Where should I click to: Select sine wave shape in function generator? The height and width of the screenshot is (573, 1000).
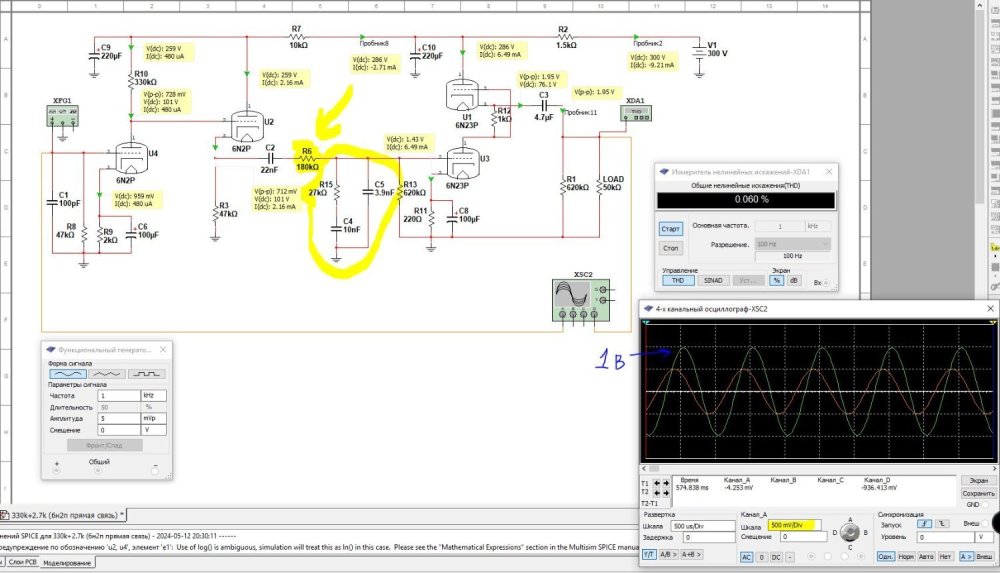point(69,373)
